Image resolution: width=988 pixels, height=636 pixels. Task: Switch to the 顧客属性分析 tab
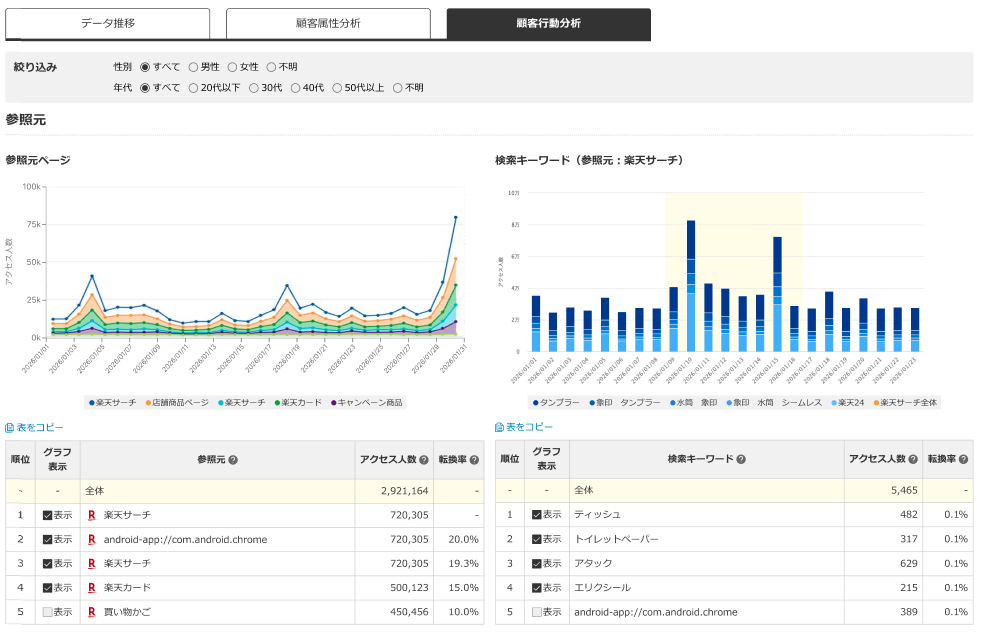[x=328, y=23]
